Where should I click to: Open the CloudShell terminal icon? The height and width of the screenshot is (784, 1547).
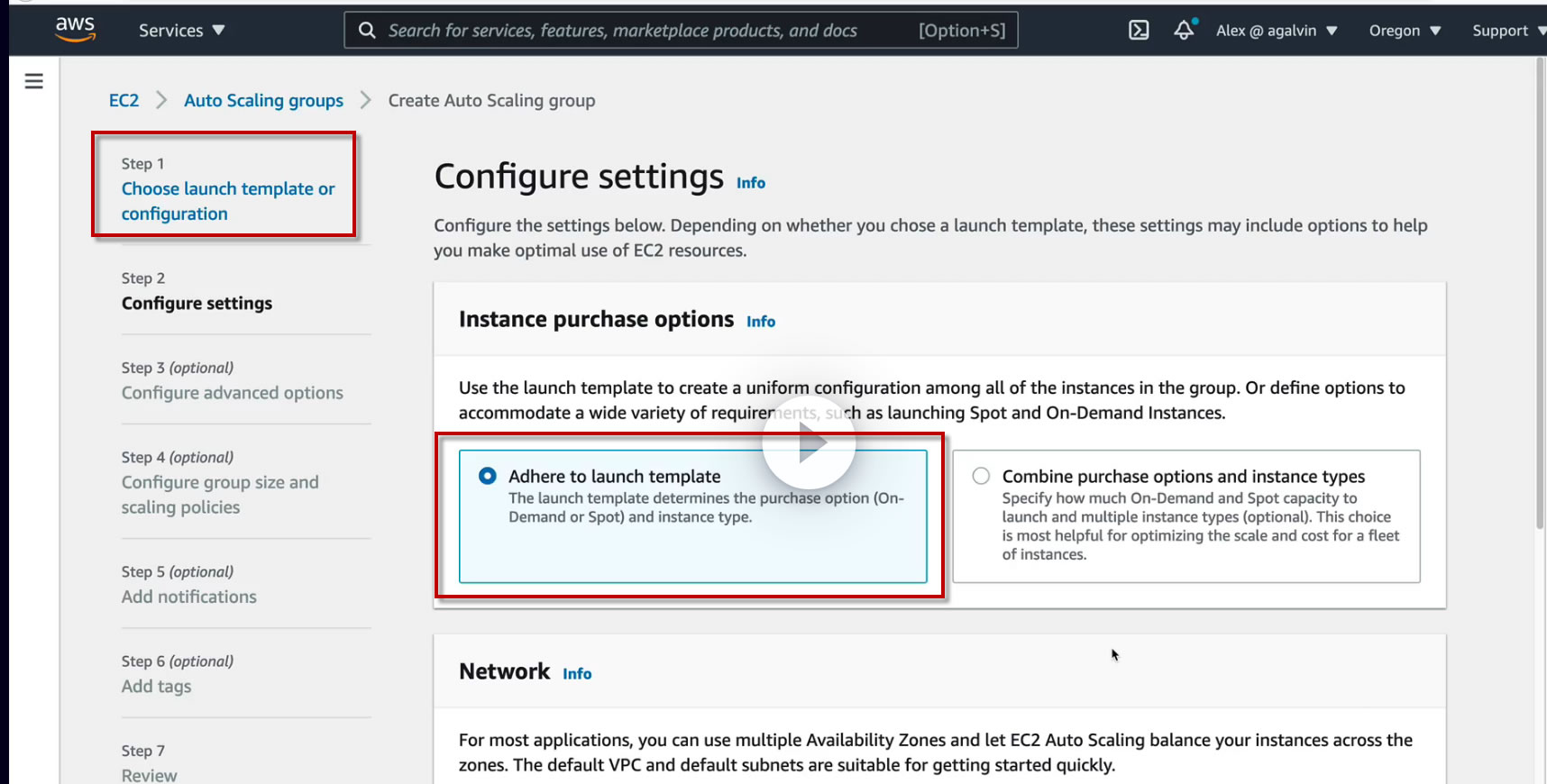(1139, 31)
